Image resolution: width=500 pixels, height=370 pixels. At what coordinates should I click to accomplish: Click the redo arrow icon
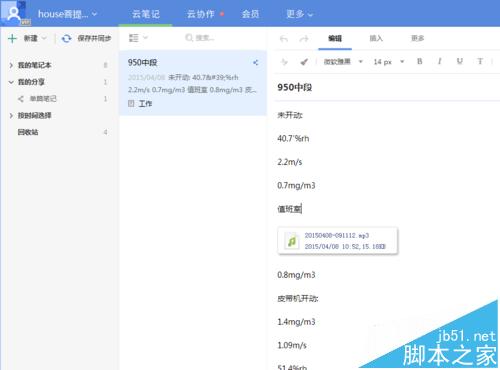304,39
